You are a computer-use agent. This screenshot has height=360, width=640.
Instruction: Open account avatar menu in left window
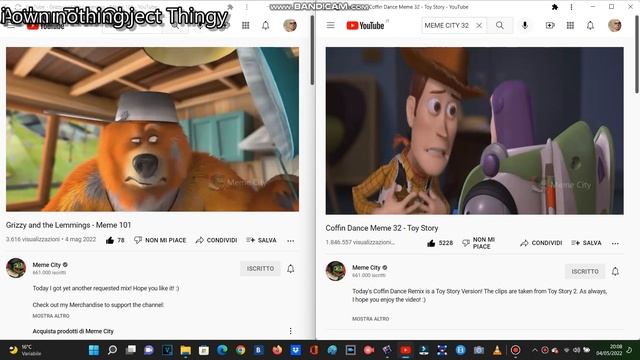tap(290, 25)
